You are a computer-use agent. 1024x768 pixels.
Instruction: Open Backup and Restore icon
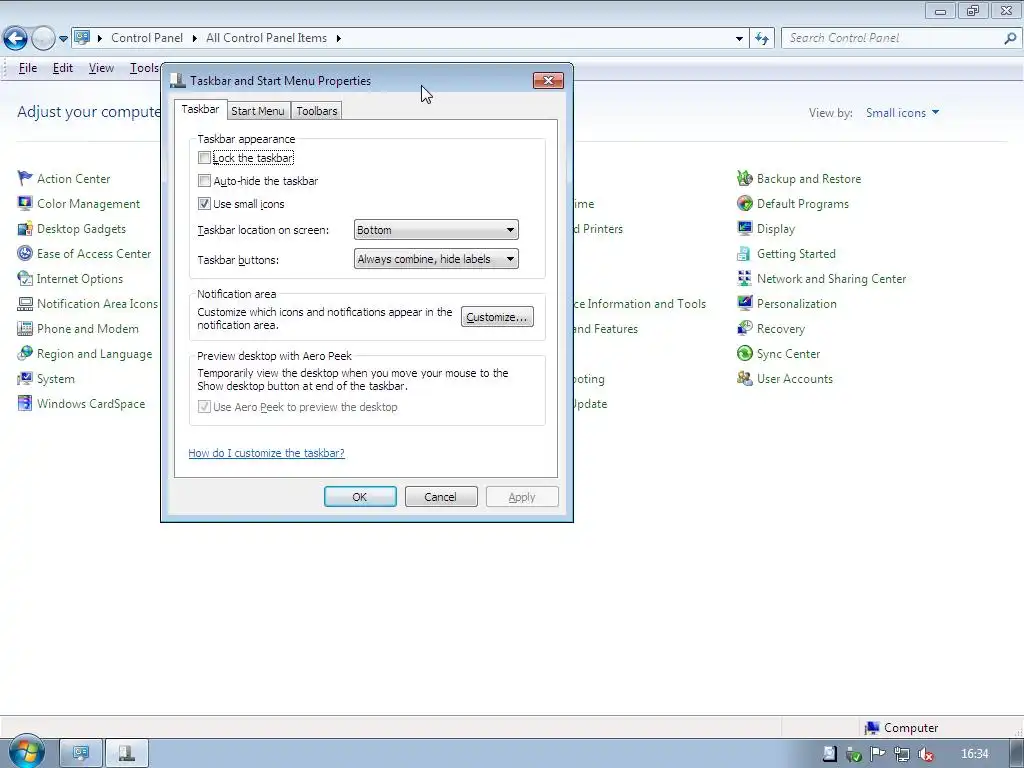pos(744,178)
